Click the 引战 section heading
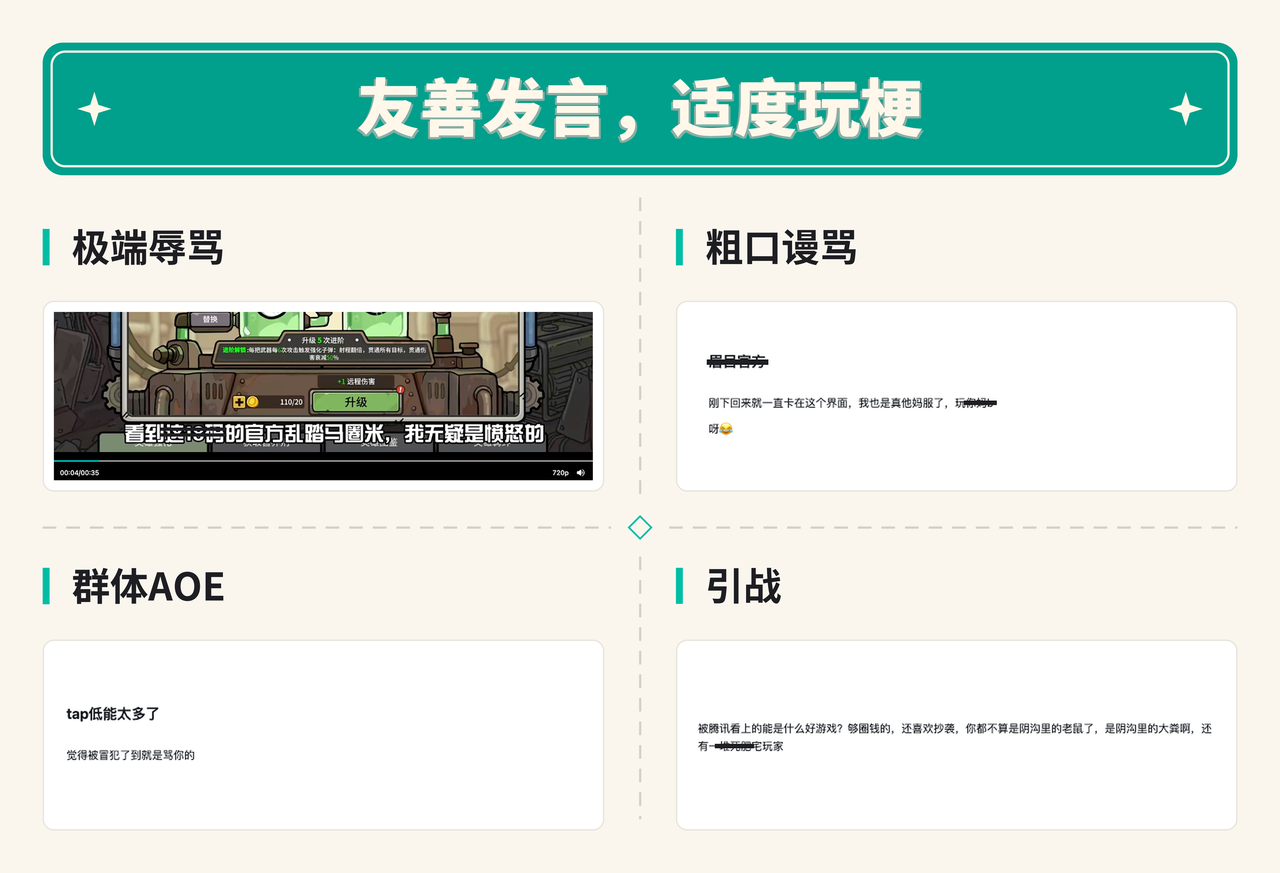The image size is (1280, 873). (x=743, y=587)
